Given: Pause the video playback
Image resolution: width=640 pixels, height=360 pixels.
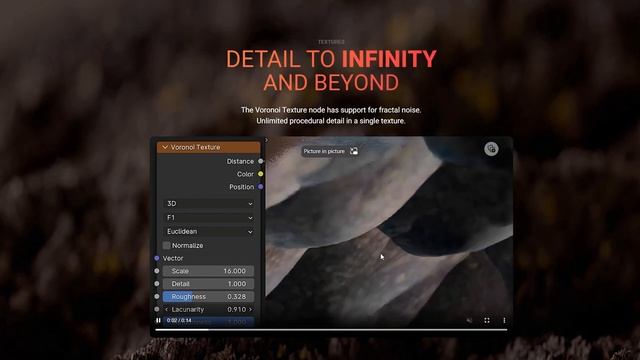Looking at the screenshot, I should [x=158, y=320].
